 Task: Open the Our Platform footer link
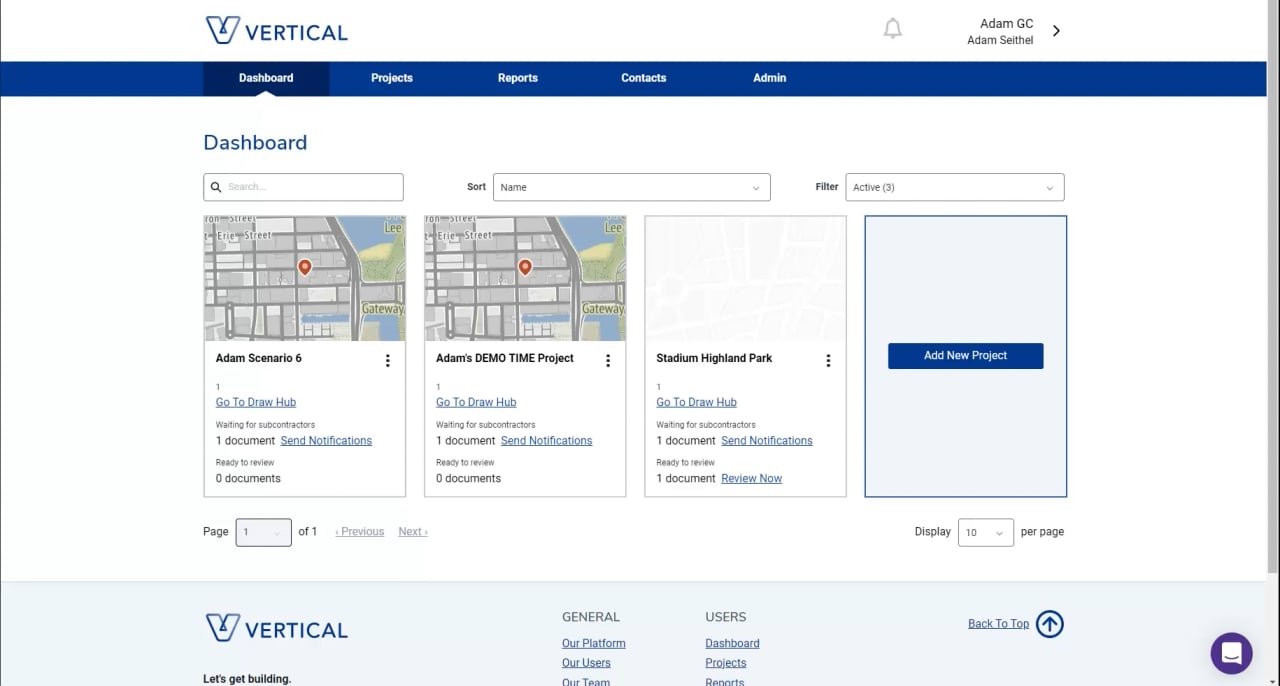[x=594, y=644]
